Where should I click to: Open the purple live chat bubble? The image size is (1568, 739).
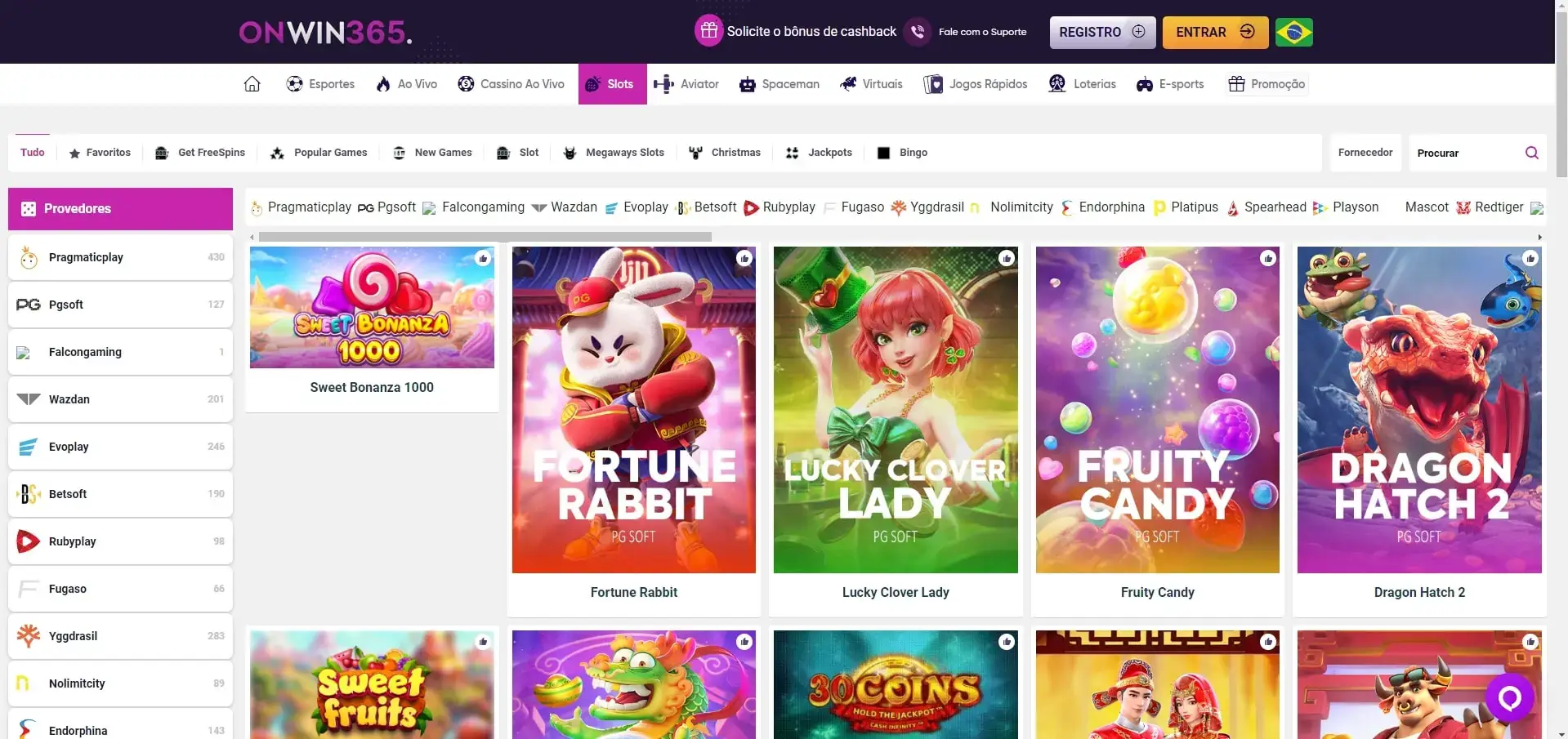pyautogui.click(x=1509, y=697)
